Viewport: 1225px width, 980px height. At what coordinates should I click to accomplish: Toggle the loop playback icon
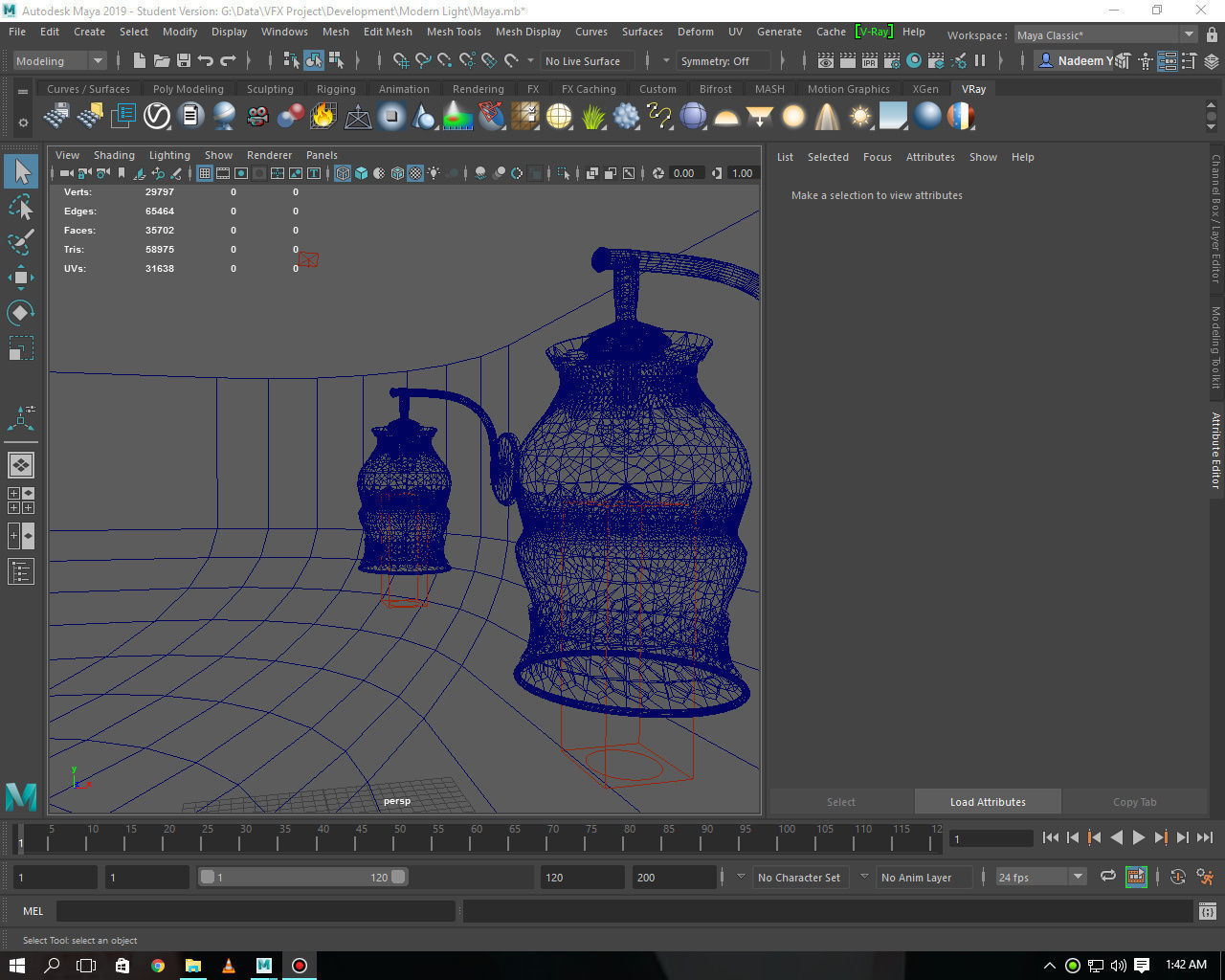[1108, 877]
